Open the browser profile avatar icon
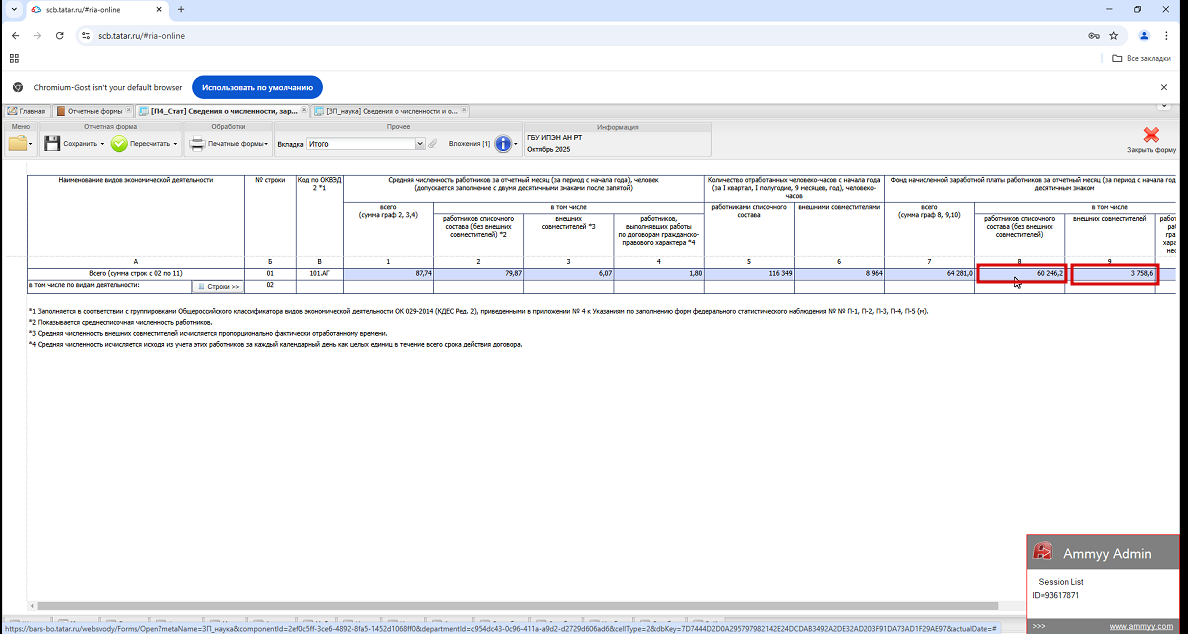The image size is (1188, 634). coord(1144,36)
